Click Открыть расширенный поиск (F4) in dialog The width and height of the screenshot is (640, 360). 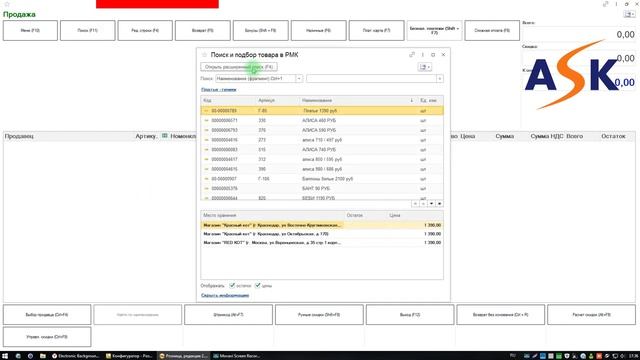[x=239, y=67]
